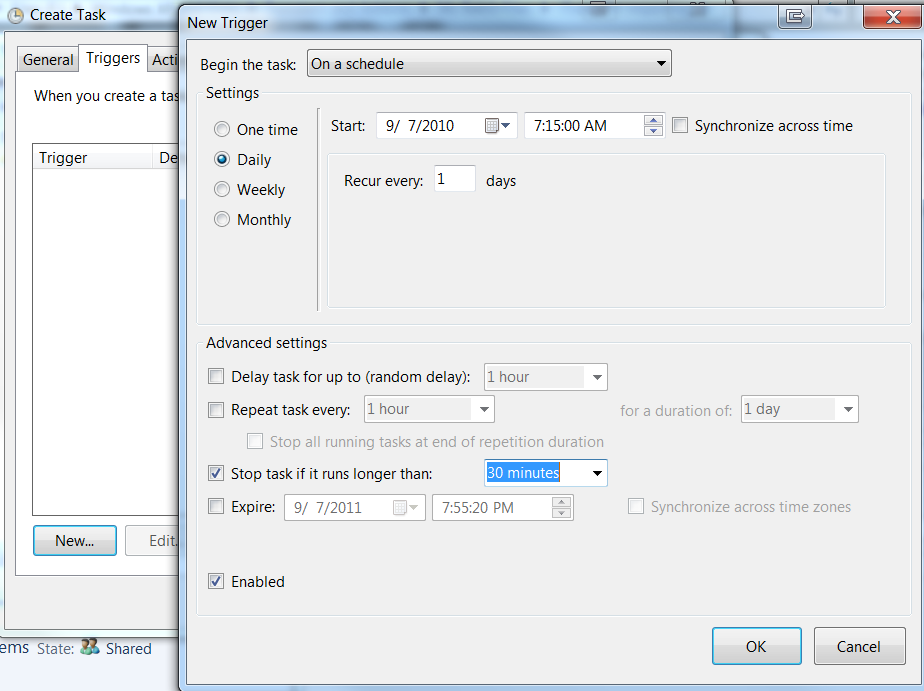Select the Monthly radio button
924x691 pixels.
click(x=222, y=220)
